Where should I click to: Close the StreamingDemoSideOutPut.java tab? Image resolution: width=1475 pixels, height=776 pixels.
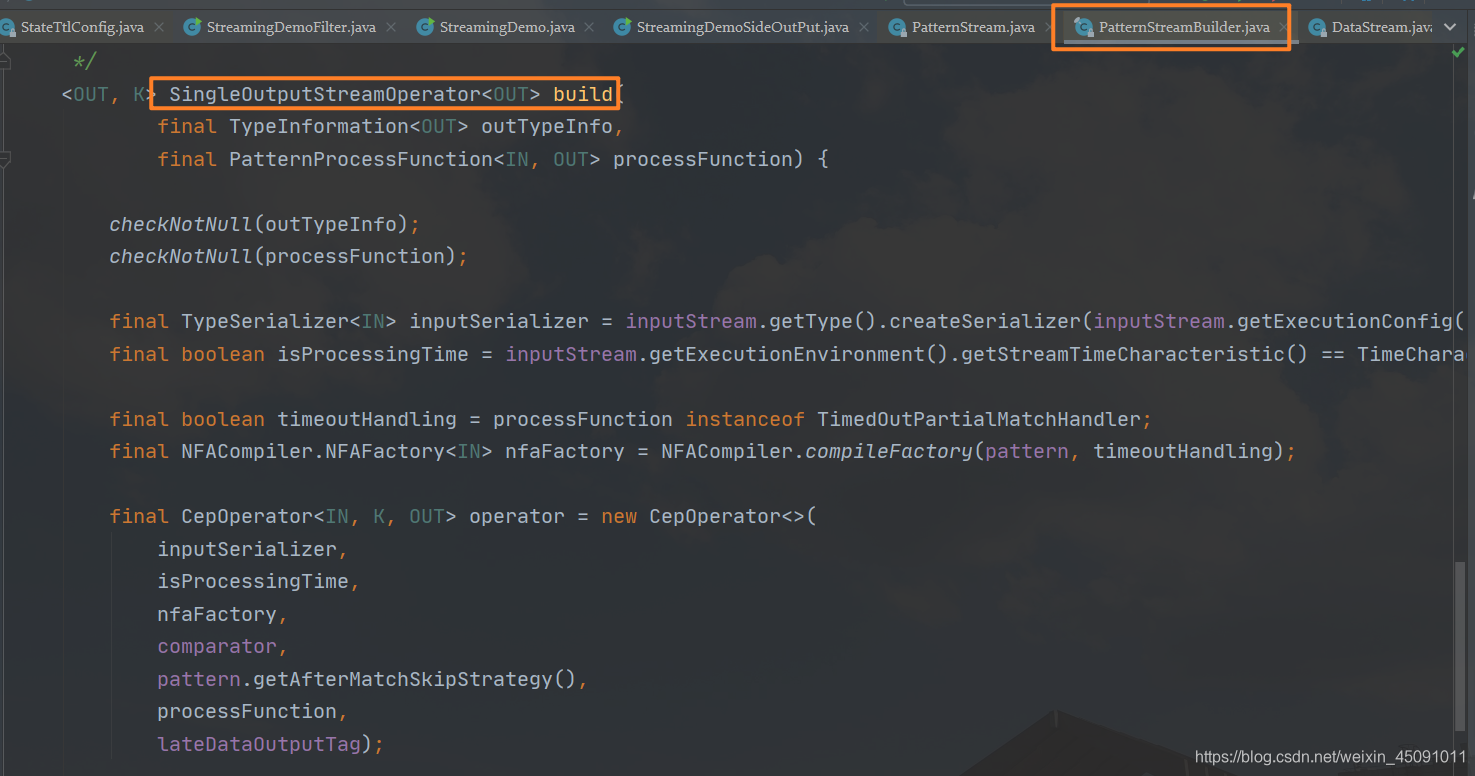coord(863,28)
